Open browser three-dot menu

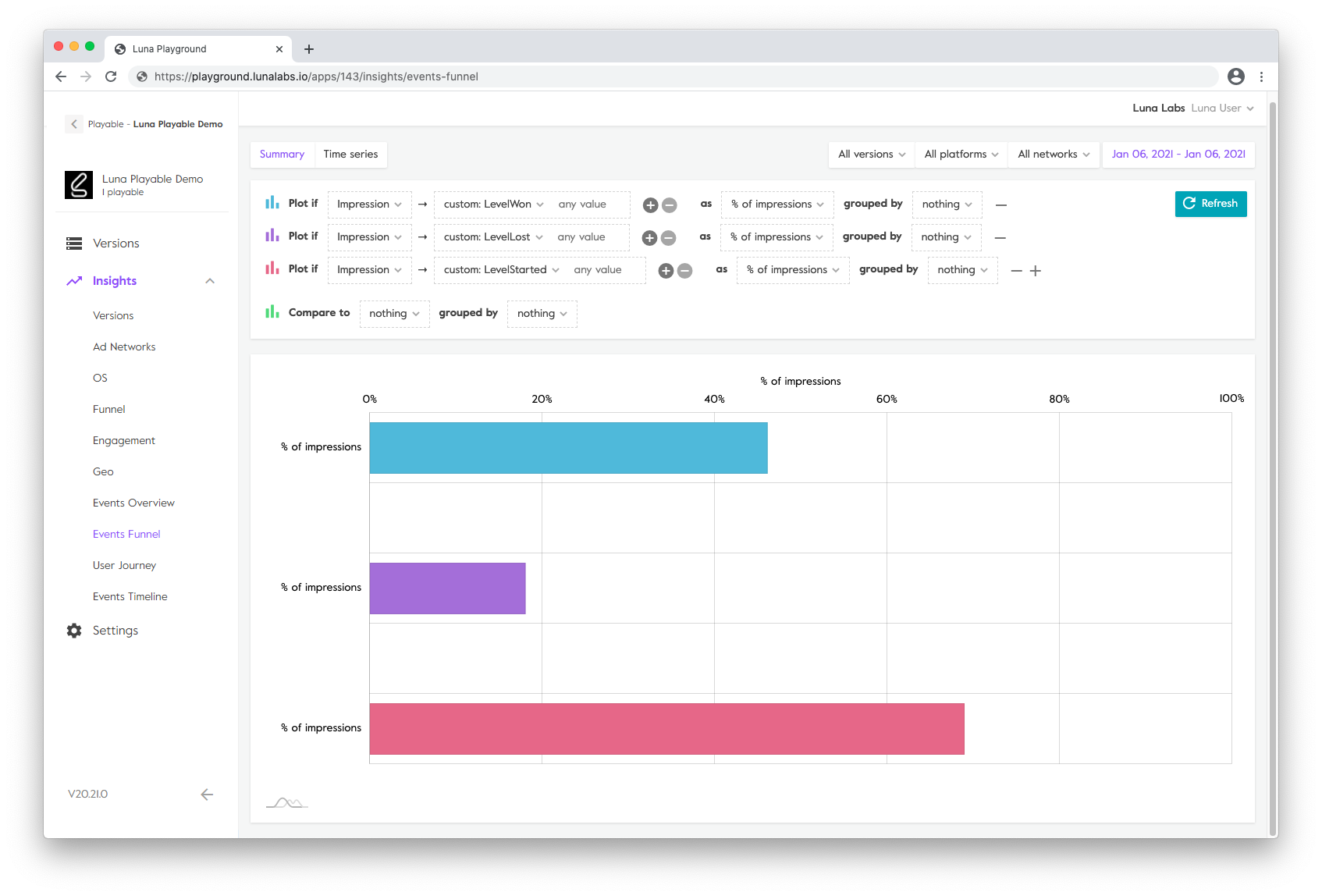point(1262,76)
